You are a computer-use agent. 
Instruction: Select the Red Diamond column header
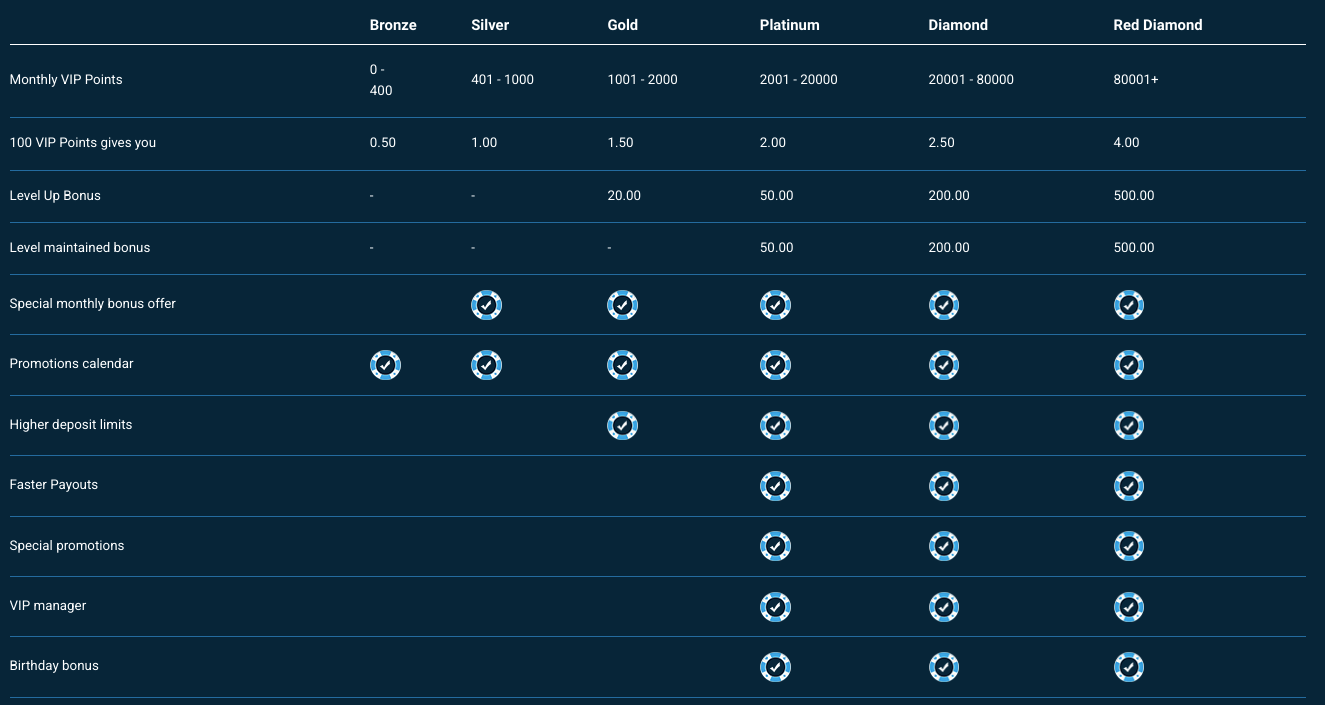[1157, 25]
